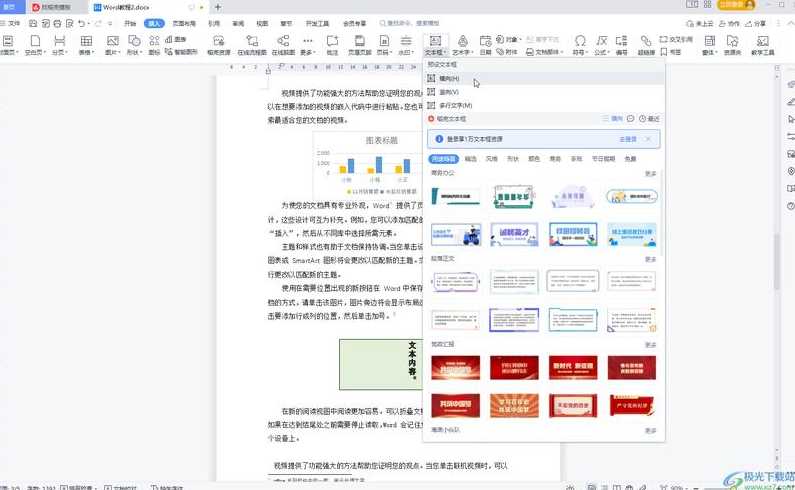Insert a comment (批注)
Screen dimensions: 795x490
tap(332, 45)
